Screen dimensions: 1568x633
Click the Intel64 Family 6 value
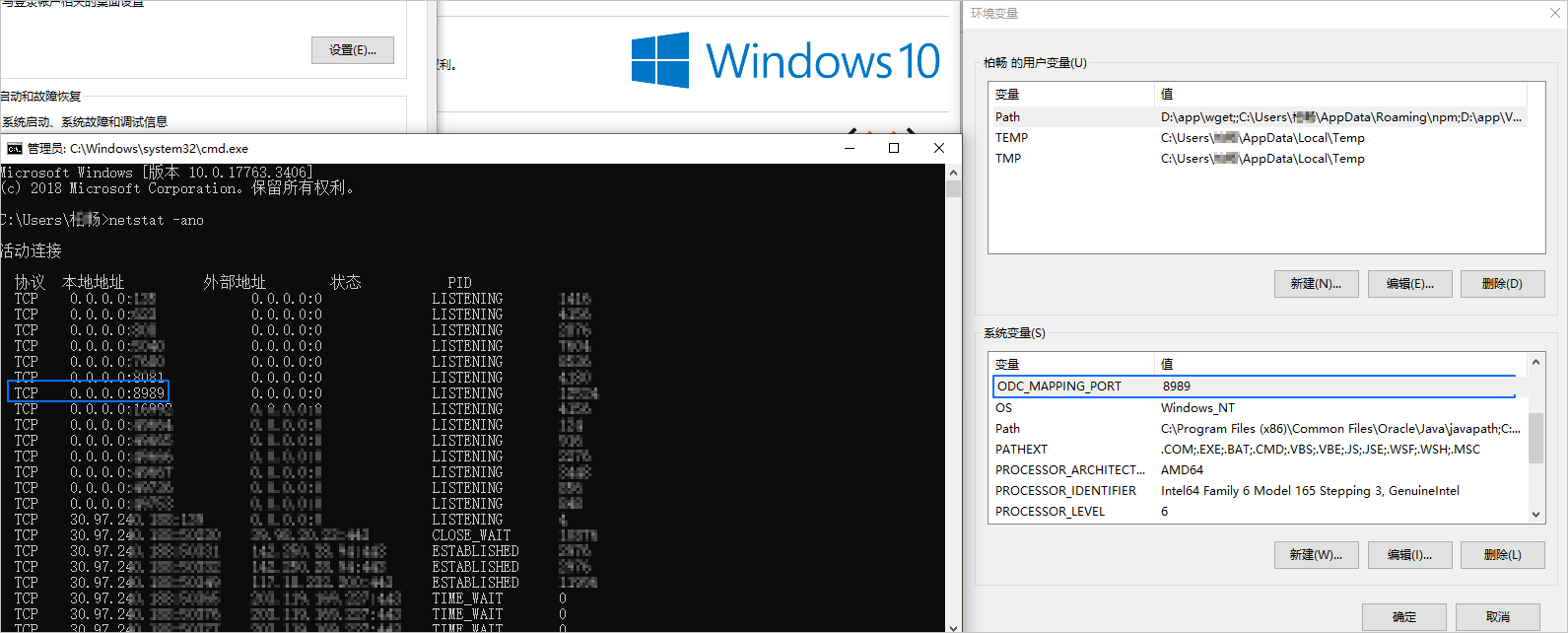click(x=1310, y=491)
